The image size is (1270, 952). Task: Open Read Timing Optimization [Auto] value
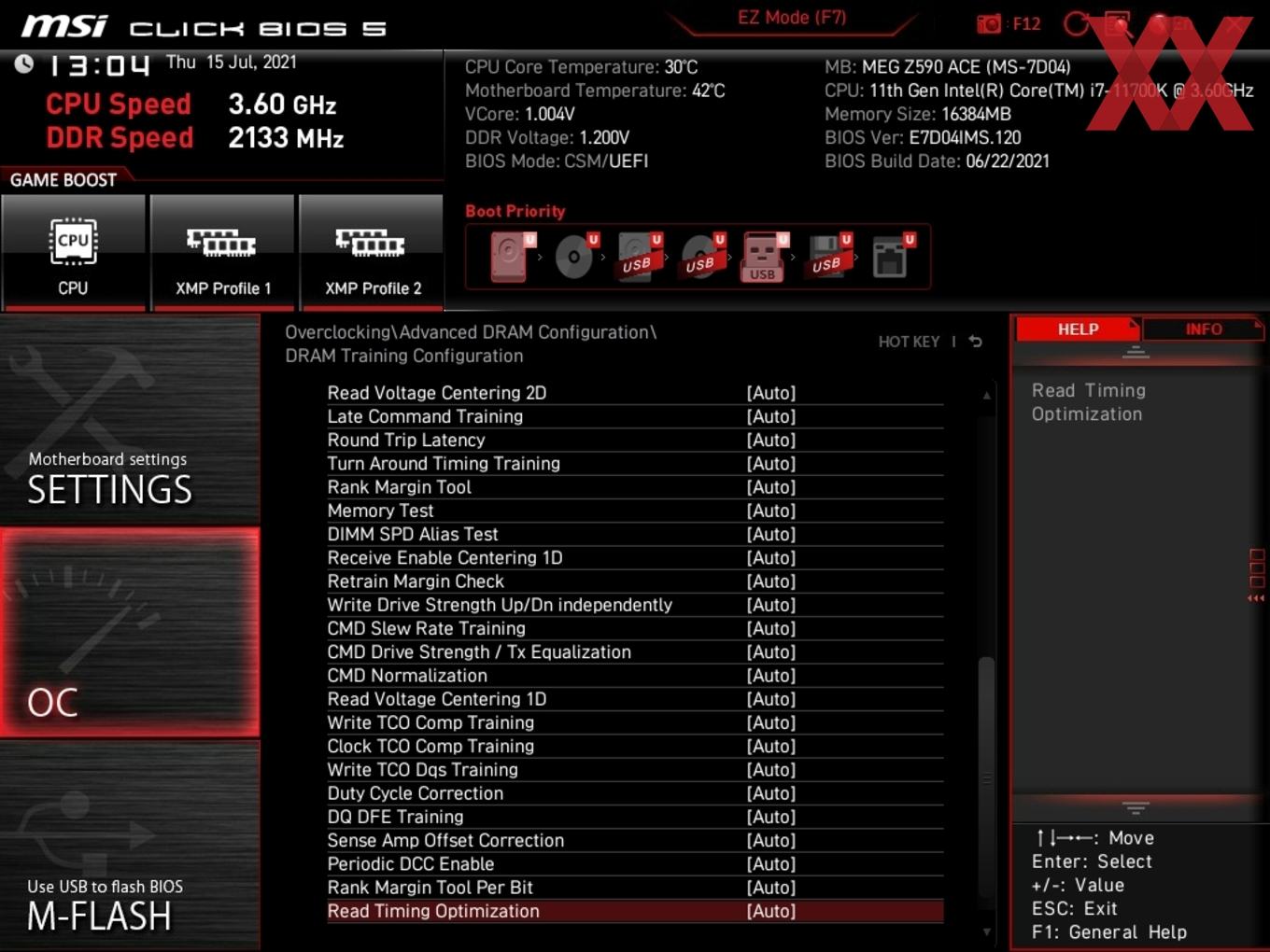pos(771,911)
